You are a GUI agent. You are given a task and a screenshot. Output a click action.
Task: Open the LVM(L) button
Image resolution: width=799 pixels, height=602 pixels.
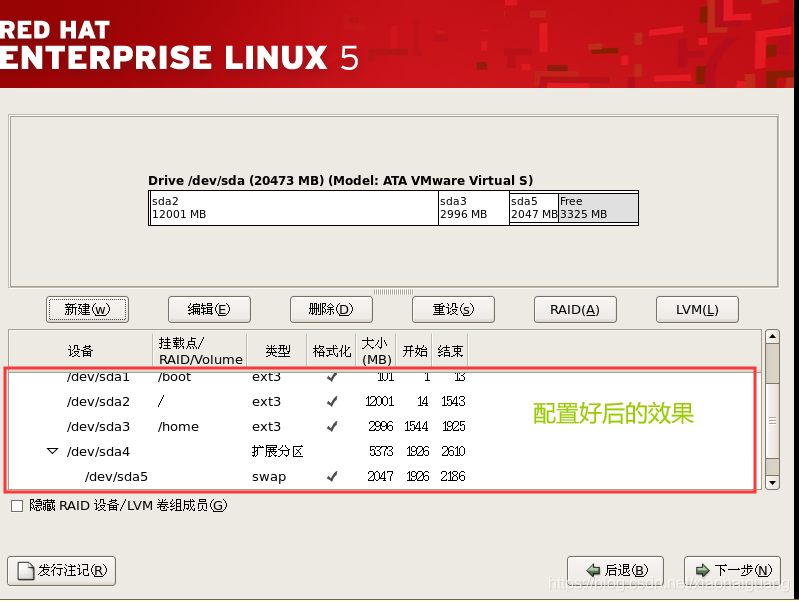coord(697,309)
